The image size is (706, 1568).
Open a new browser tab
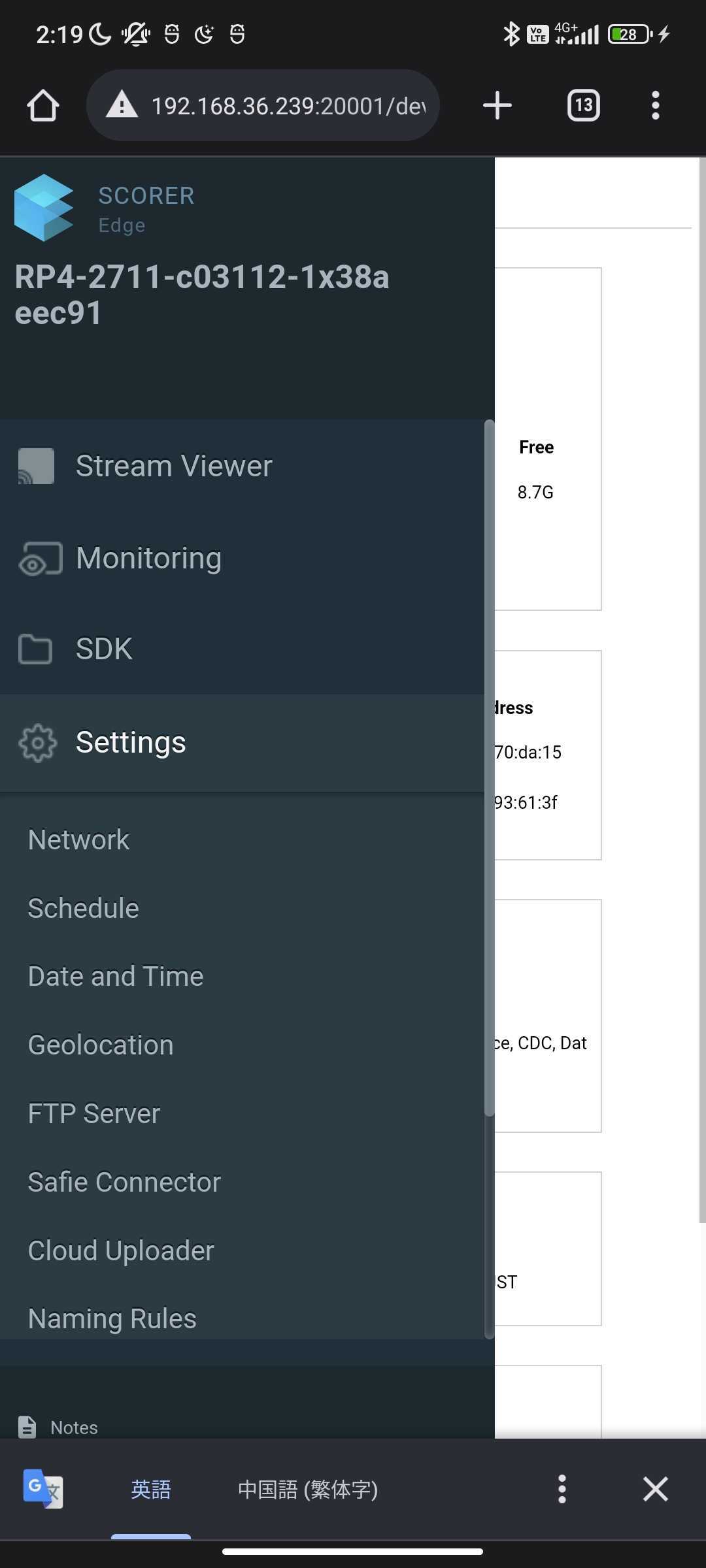[x=497, y=105]
